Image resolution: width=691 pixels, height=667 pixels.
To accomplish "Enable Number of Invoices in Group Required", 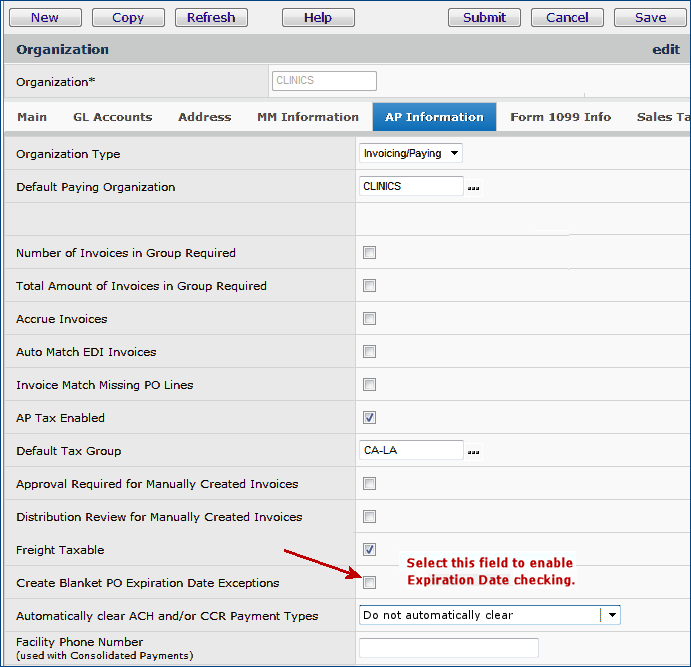I will click(x=369, y=253).
